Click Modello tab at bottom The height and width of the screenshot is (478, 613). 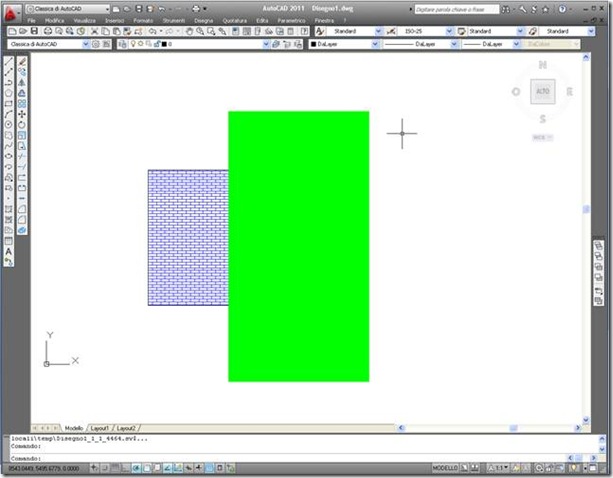tap(74, 428)
